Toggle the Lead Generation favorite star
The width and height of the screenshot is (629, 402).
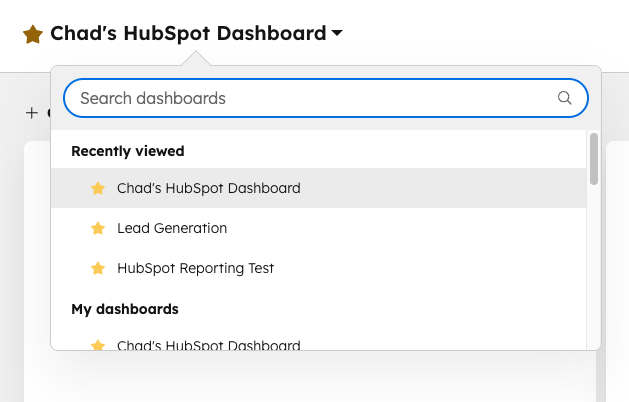pyautogui.click(x=98, y=228)
